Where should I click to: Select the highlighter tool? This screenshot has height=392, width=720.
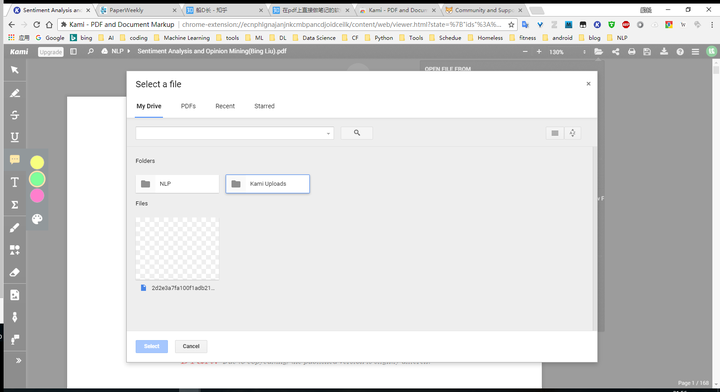[x=15, y=93]
